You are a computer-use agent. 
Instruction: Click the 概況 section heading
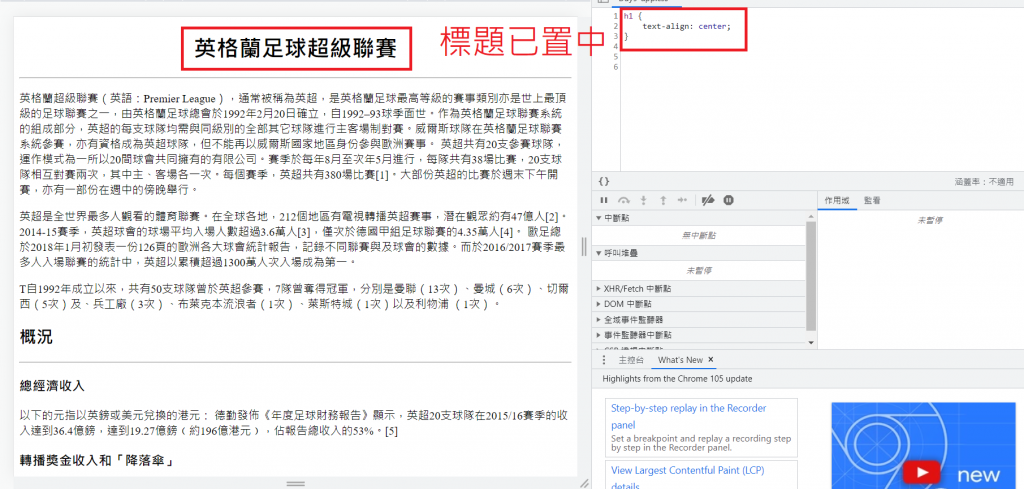[36, 338]
